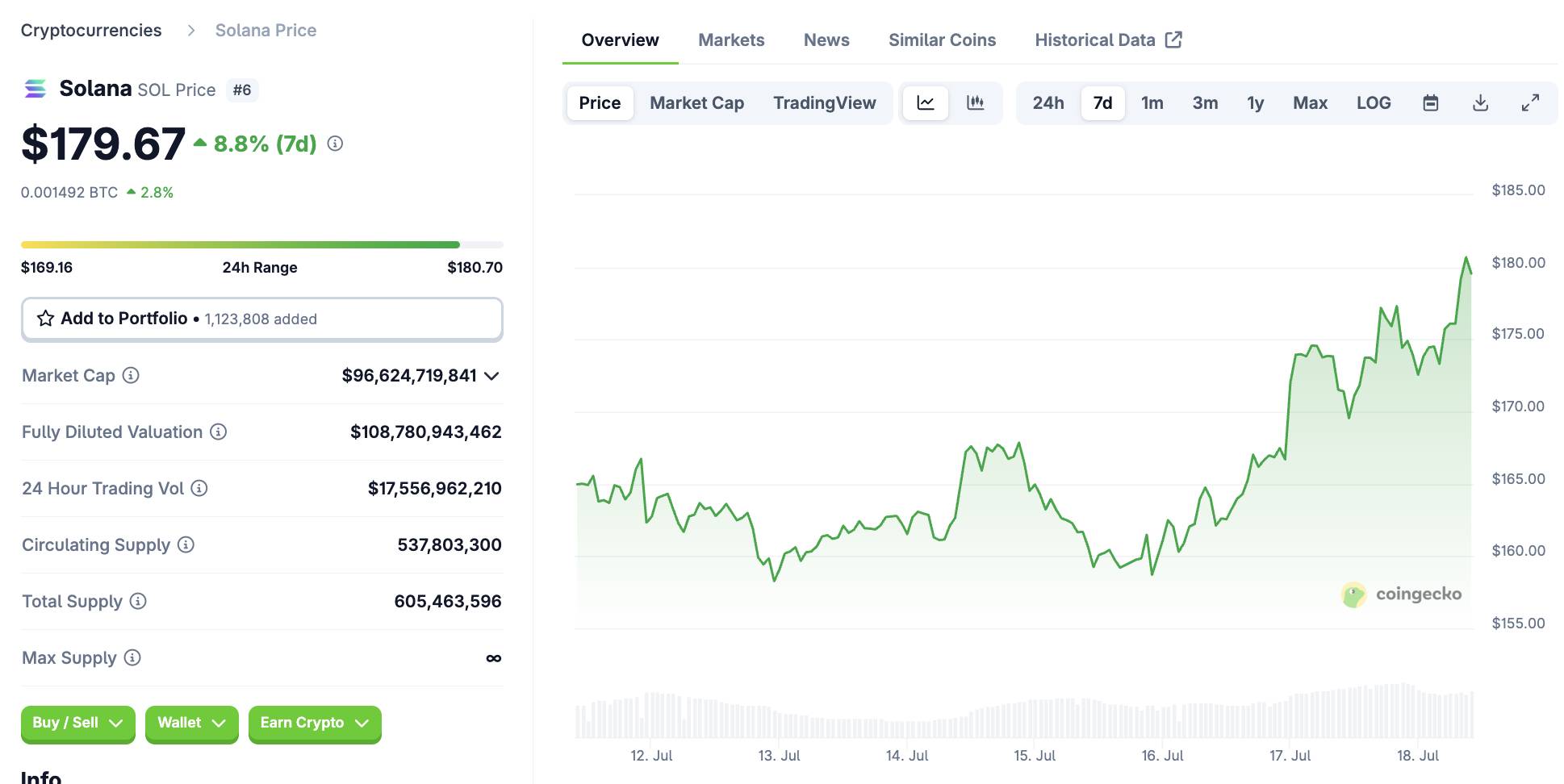This screenshot has width=1564, height=784.
Task: Click the 8.8% (7d) change label
Action: tap(265, 144)
